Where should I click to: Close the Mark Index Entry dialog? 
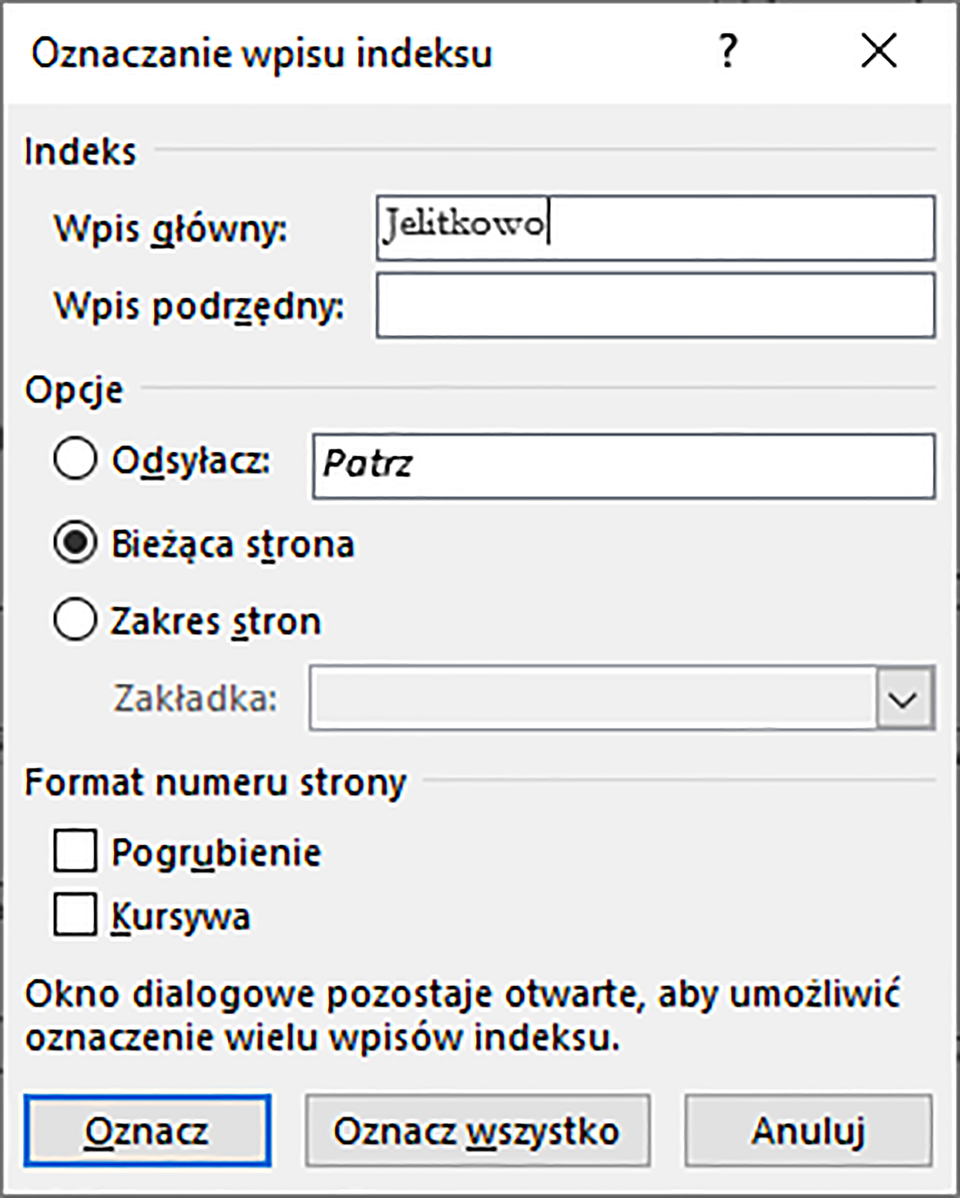[x=878, y=52]
